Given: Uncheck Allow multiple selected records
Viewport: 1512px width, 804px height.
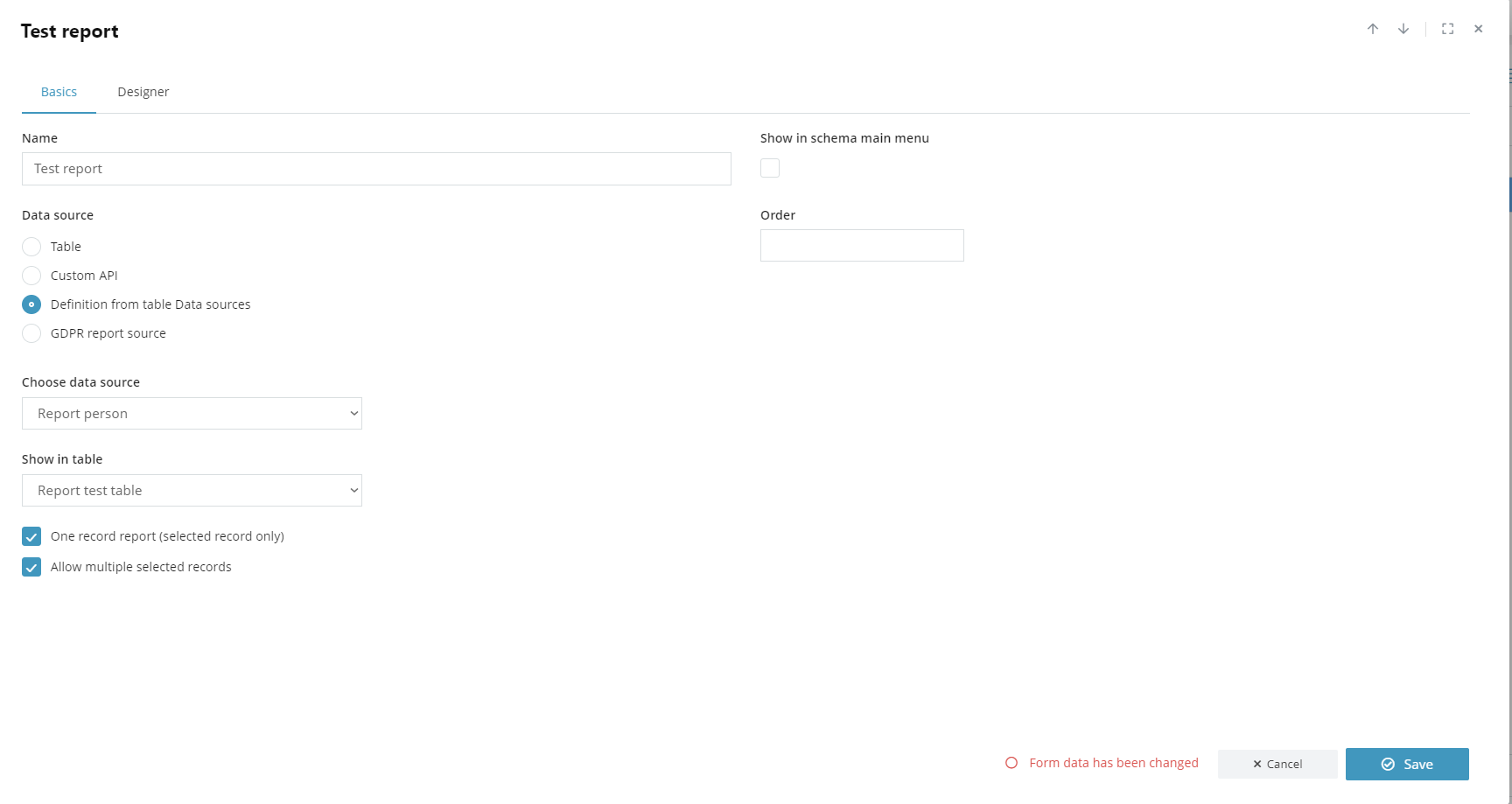Looking at the screenshot, I should click(31, 567).
